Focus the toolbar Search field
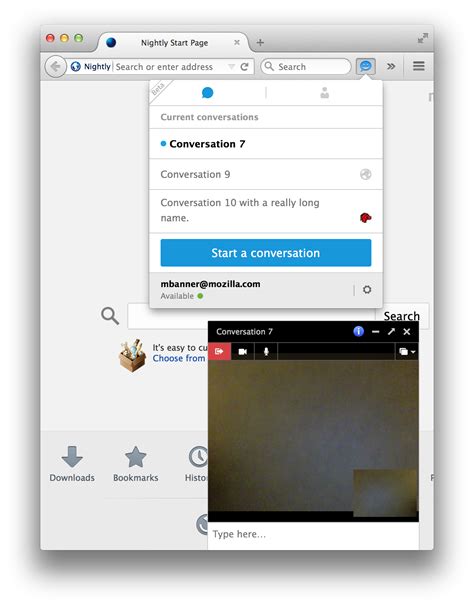Screen dimensions: 474x606 pyautogui.click(x=305, y=66)
